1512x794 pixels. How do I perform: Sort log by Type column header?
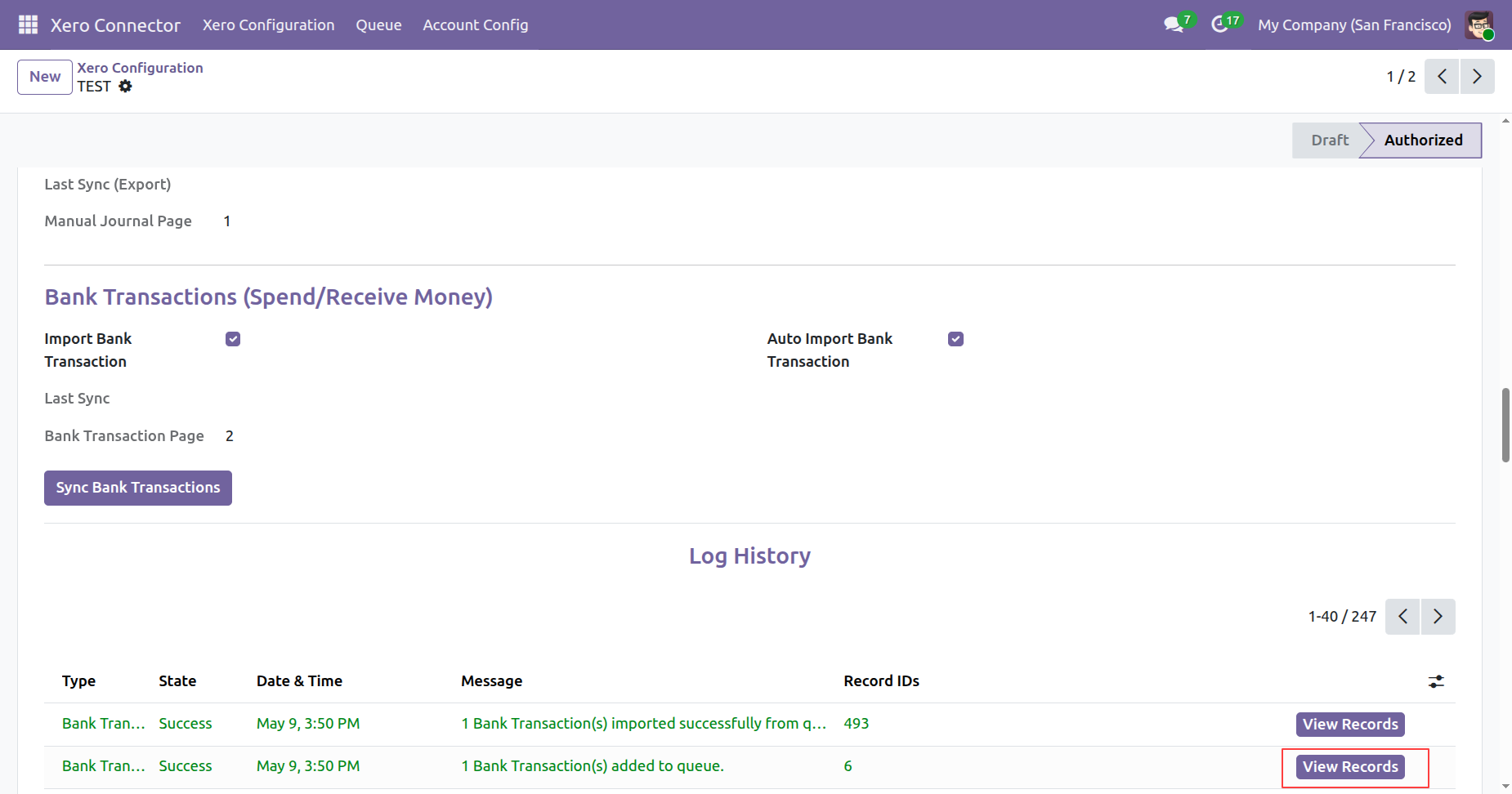pos(78,681)
